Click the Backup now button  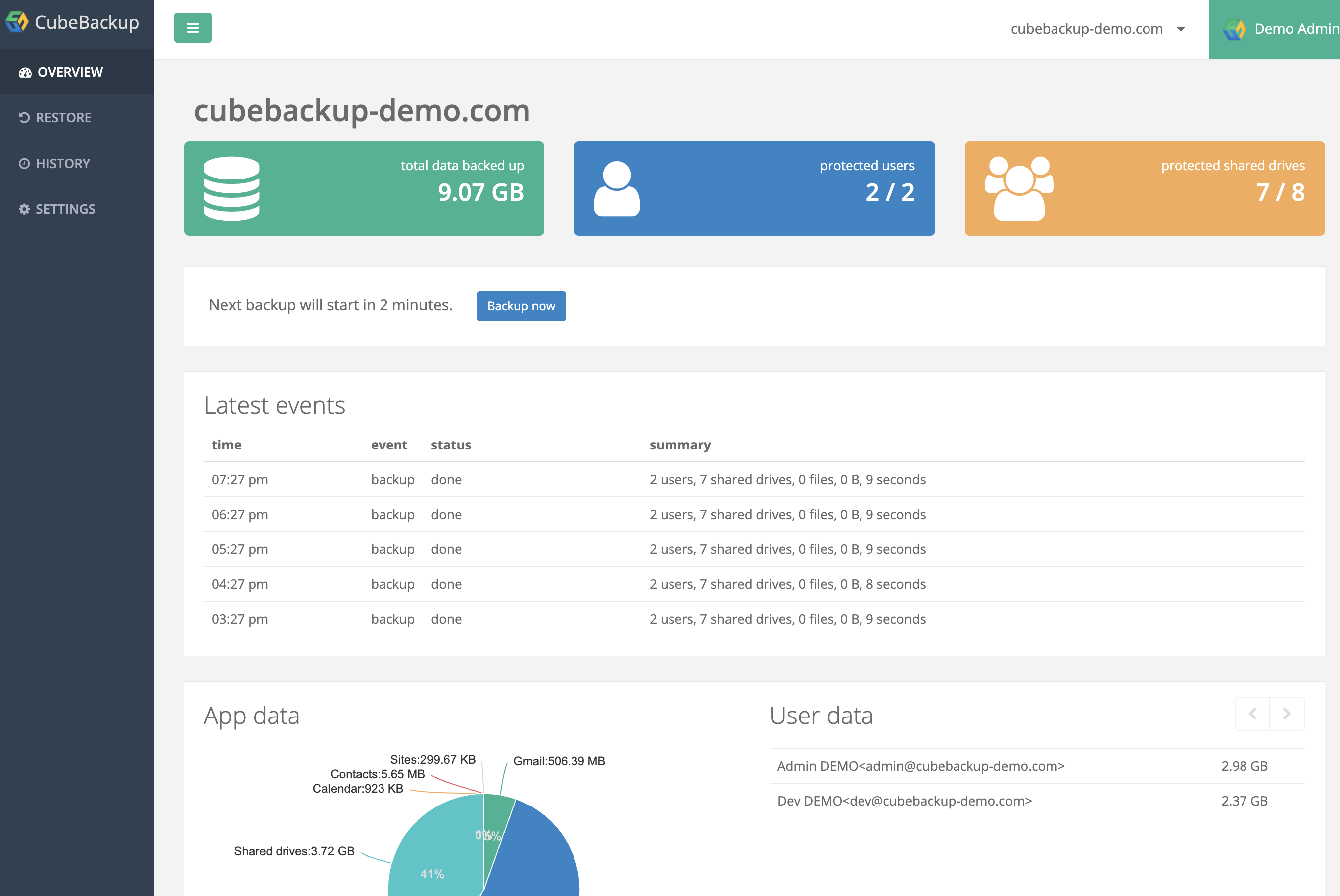tap(520, 306)
